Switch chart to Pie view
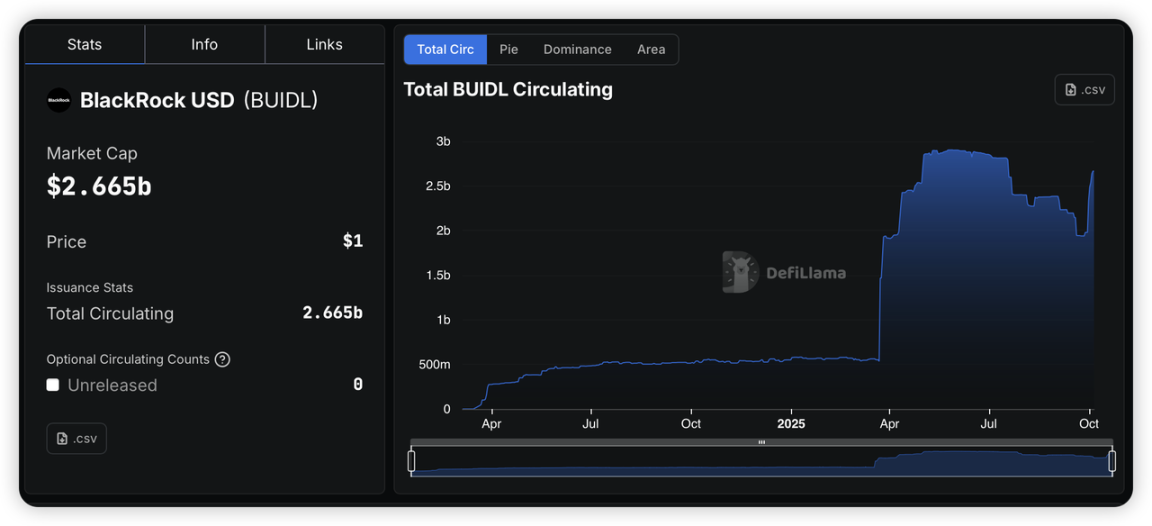The height and width of the screenshot is (526, 1152). coord(509,49)
